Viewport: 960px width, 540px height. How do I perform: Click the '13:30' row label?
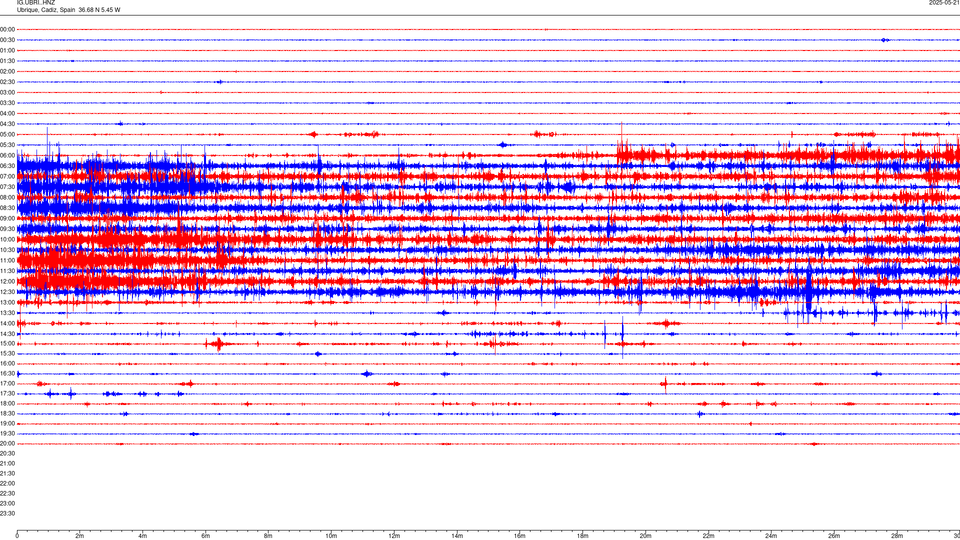pos(7,313)
